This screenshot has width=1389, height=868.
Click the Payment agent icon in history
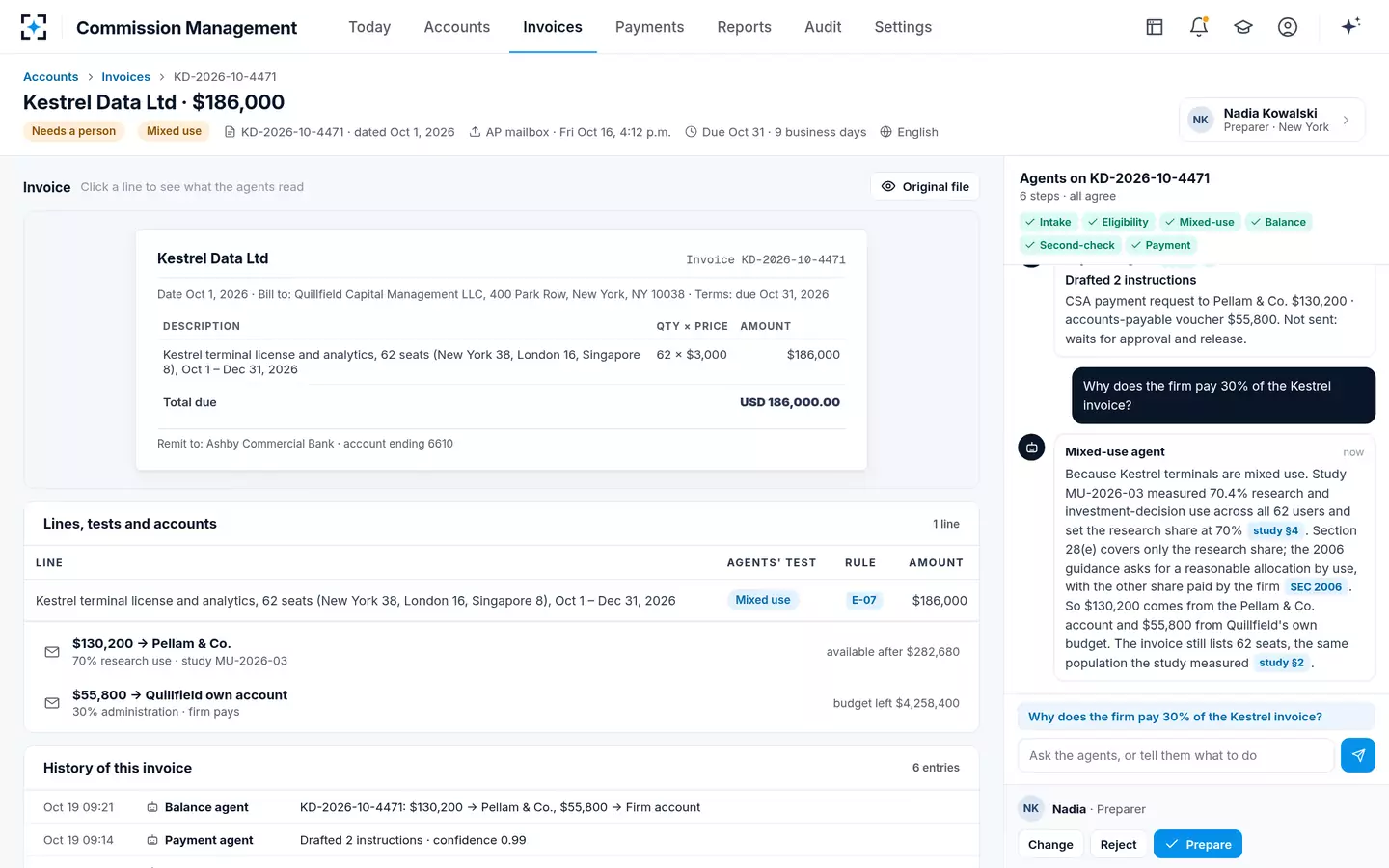[152, 840]
